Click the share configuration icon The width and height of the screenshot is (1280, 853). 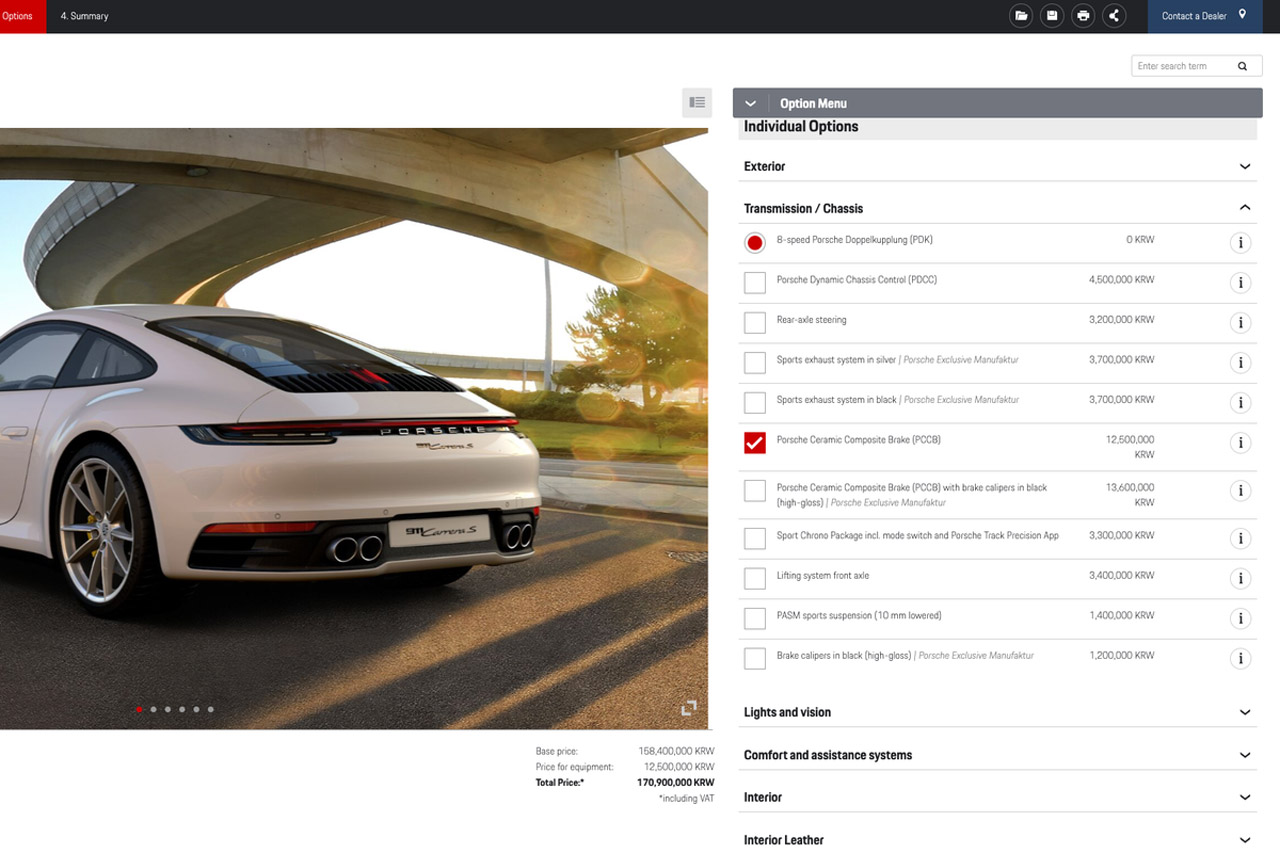[x=1114, y=16]
